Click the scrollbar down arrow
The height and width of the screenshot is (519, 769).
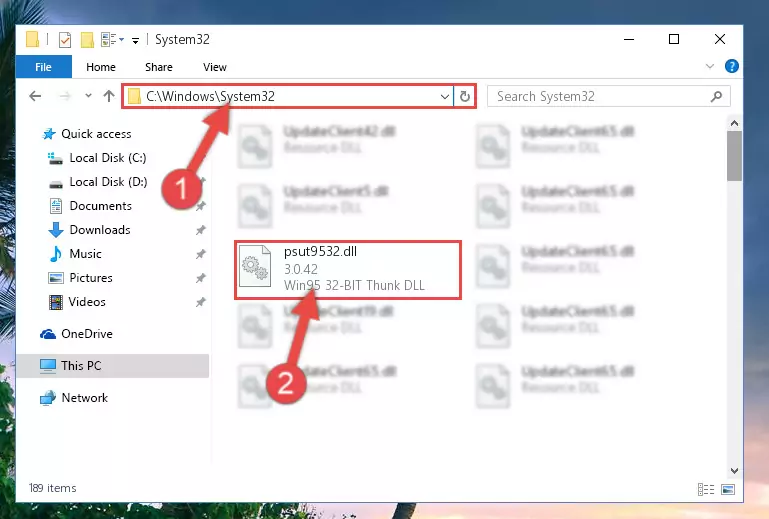click(x=734, y=470)
